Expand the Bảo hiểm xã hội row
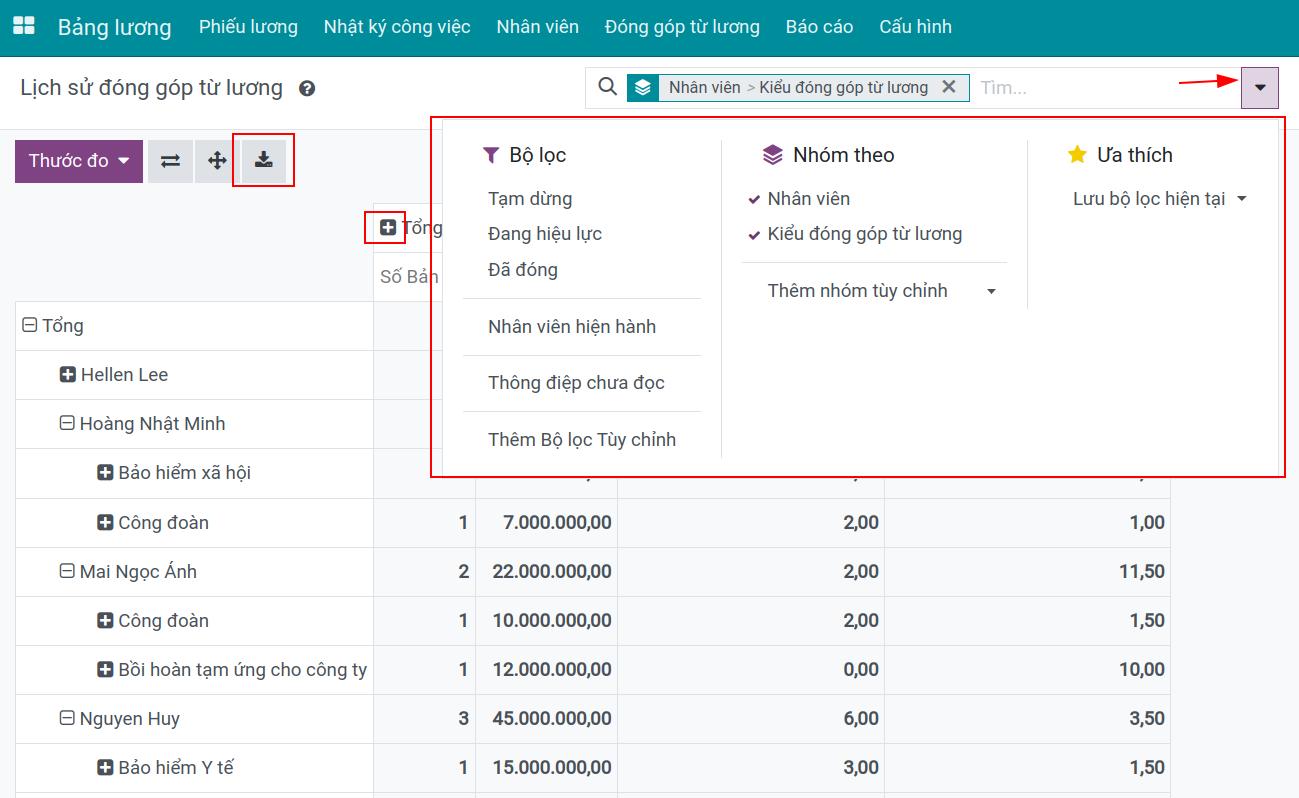Screen dimensions: 1299x798 coord(105,473)
